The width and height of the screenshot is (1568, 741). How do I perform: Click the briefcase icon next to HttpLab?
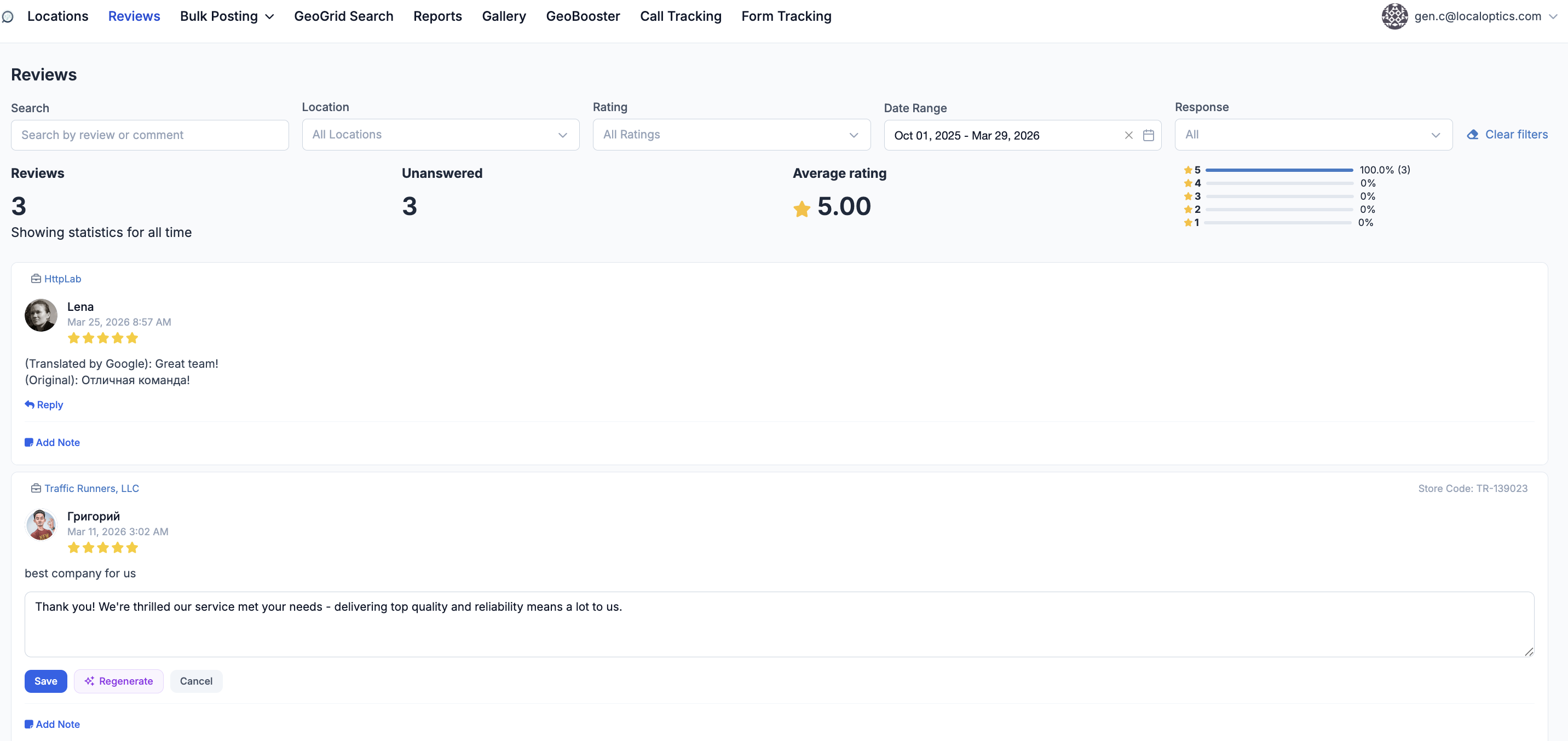pos(36,279)
